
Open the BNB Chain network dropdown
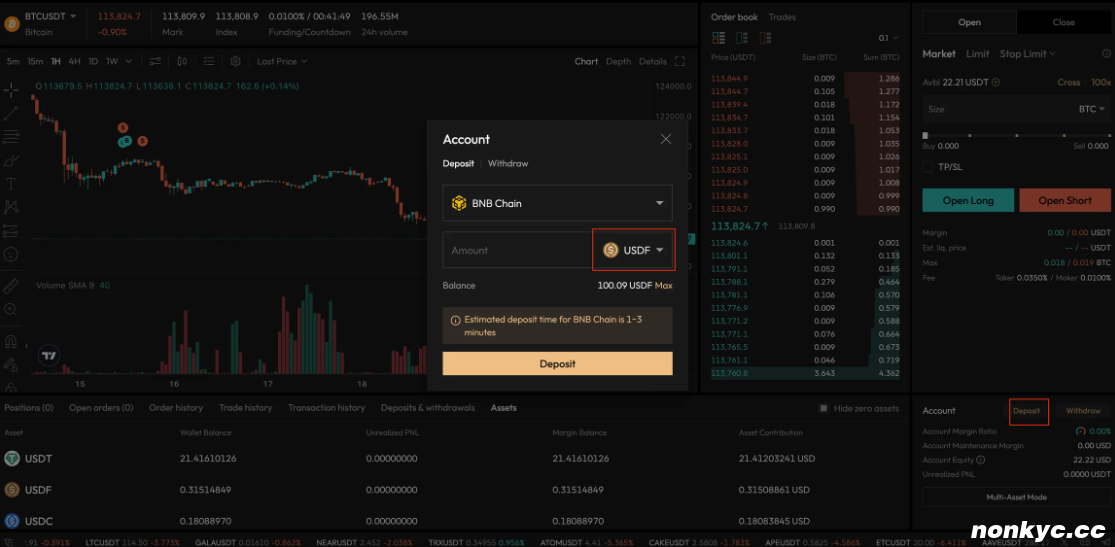click(557, 203)
